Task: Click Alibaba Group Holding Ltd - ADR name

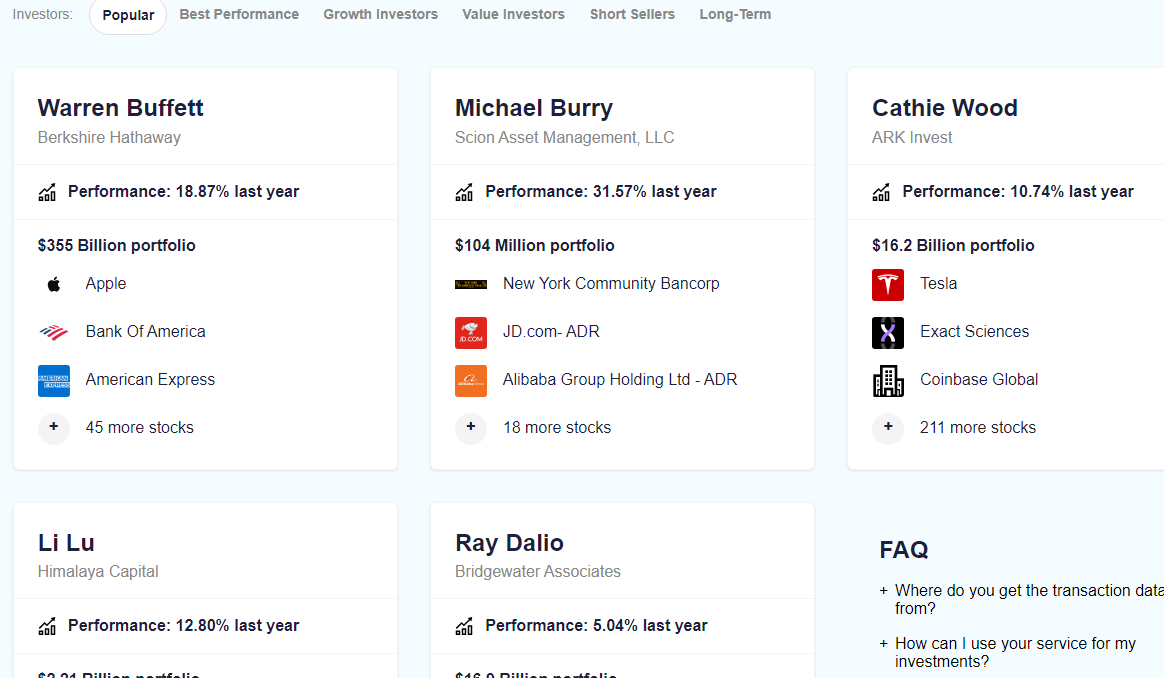Action: [x=620, y=379]
